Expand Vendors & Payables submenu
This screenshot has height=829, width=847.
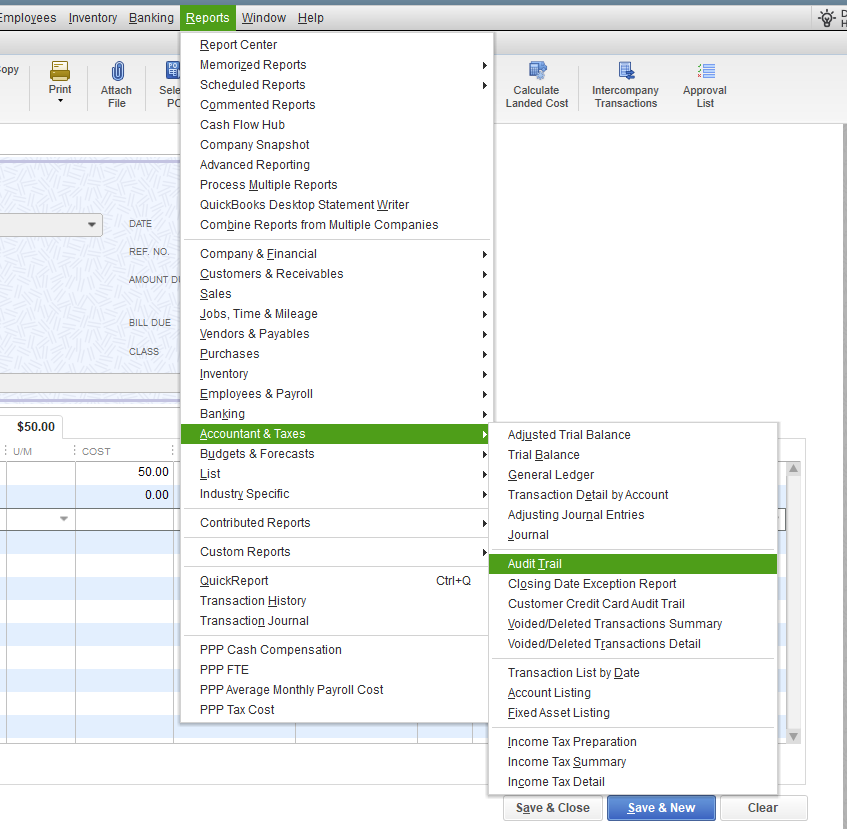(x=485, y=334)
